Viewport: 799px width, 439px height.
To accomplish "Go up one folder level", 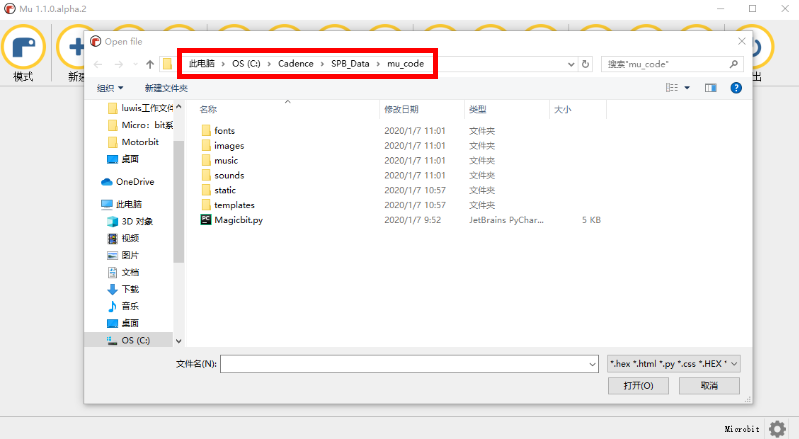I will [x=150, y=64].
